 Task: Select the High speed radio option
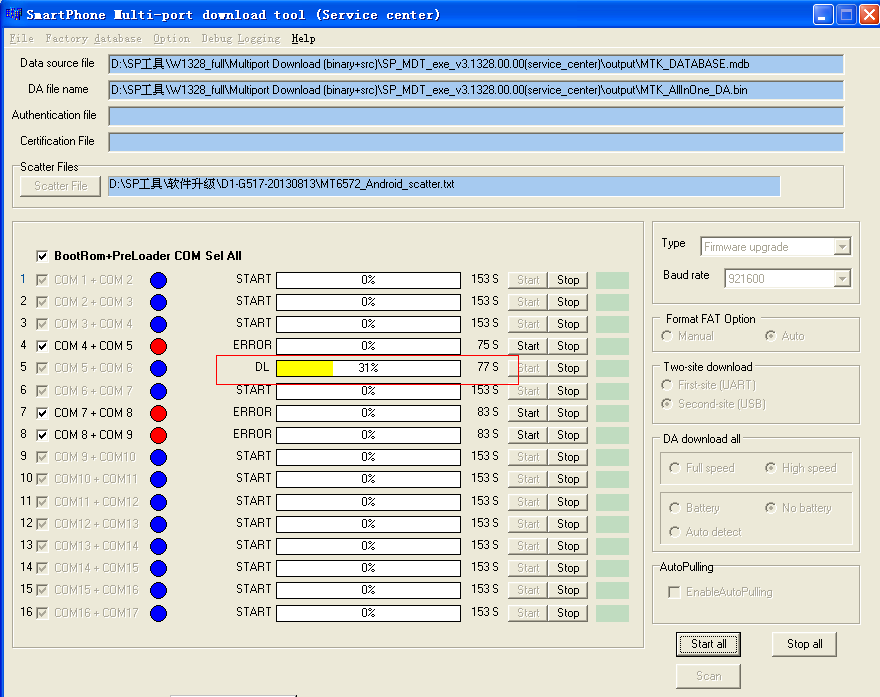pos(771,467)
